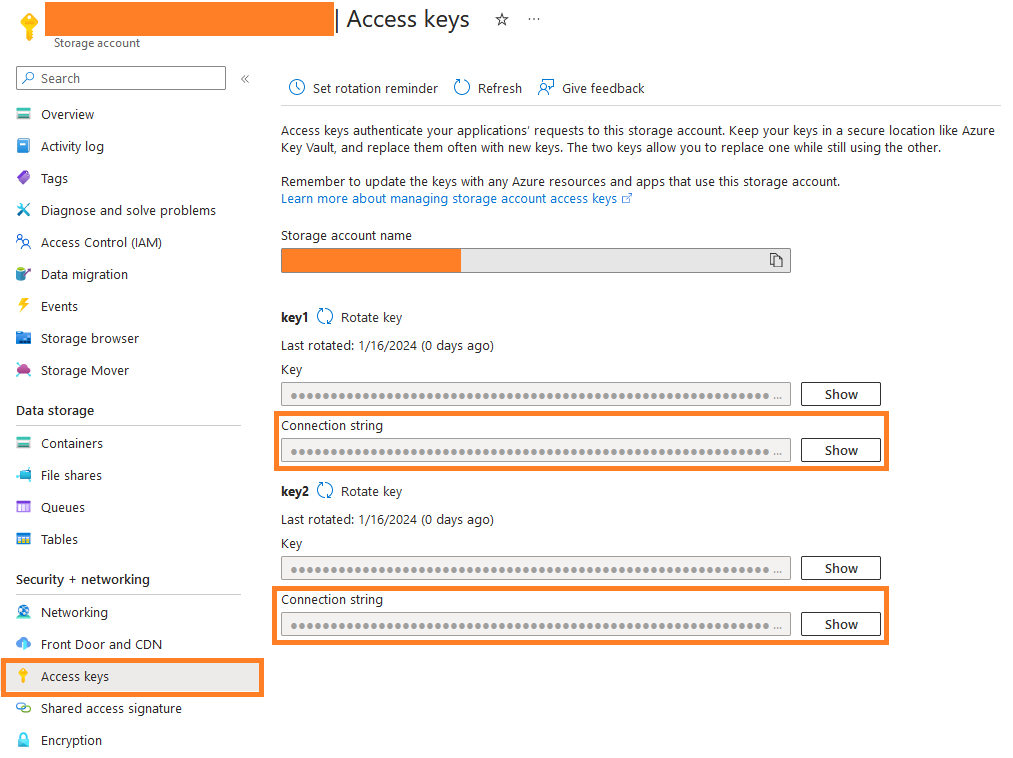Open Storage browser via its icon
Image resolution: width=1013 pixels, height=758 pixels.
coord(23,338)
